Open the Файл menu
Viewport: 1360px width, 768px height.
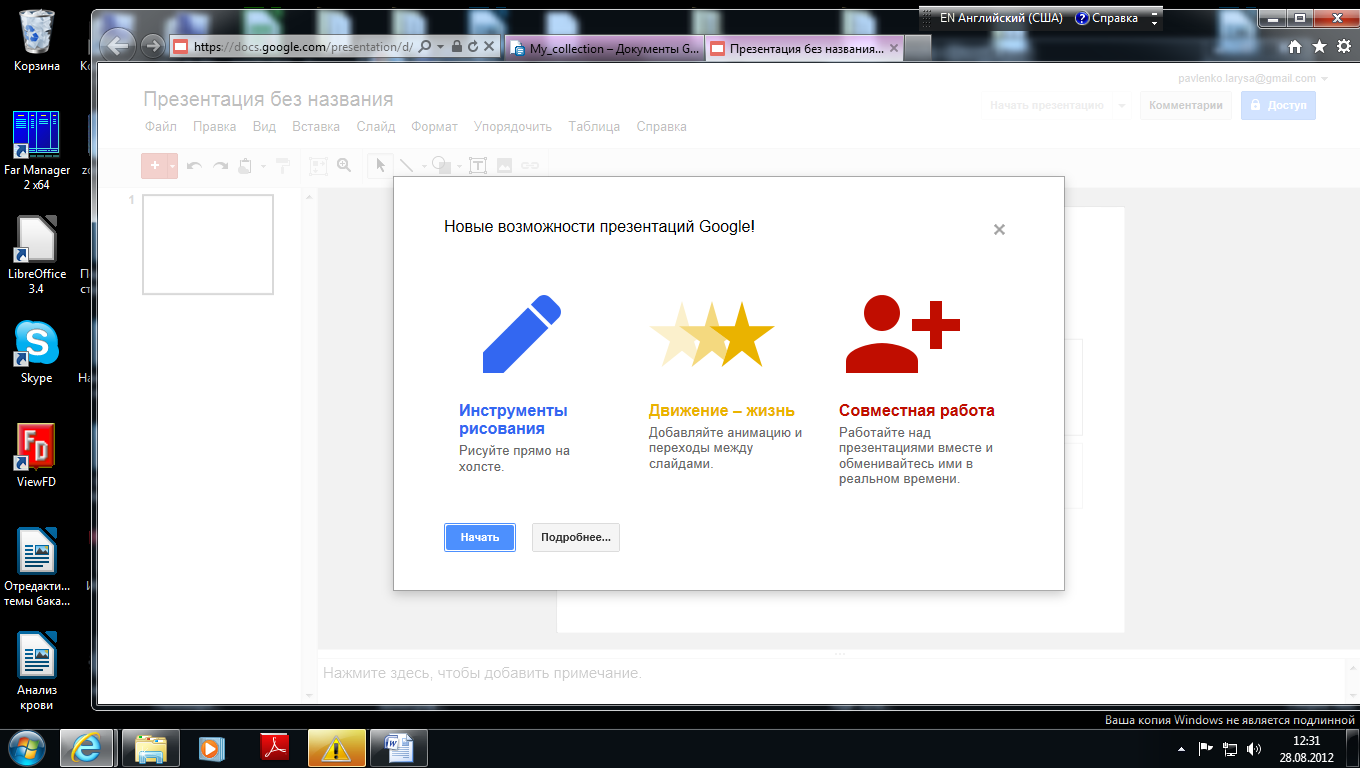pos(160,126)
